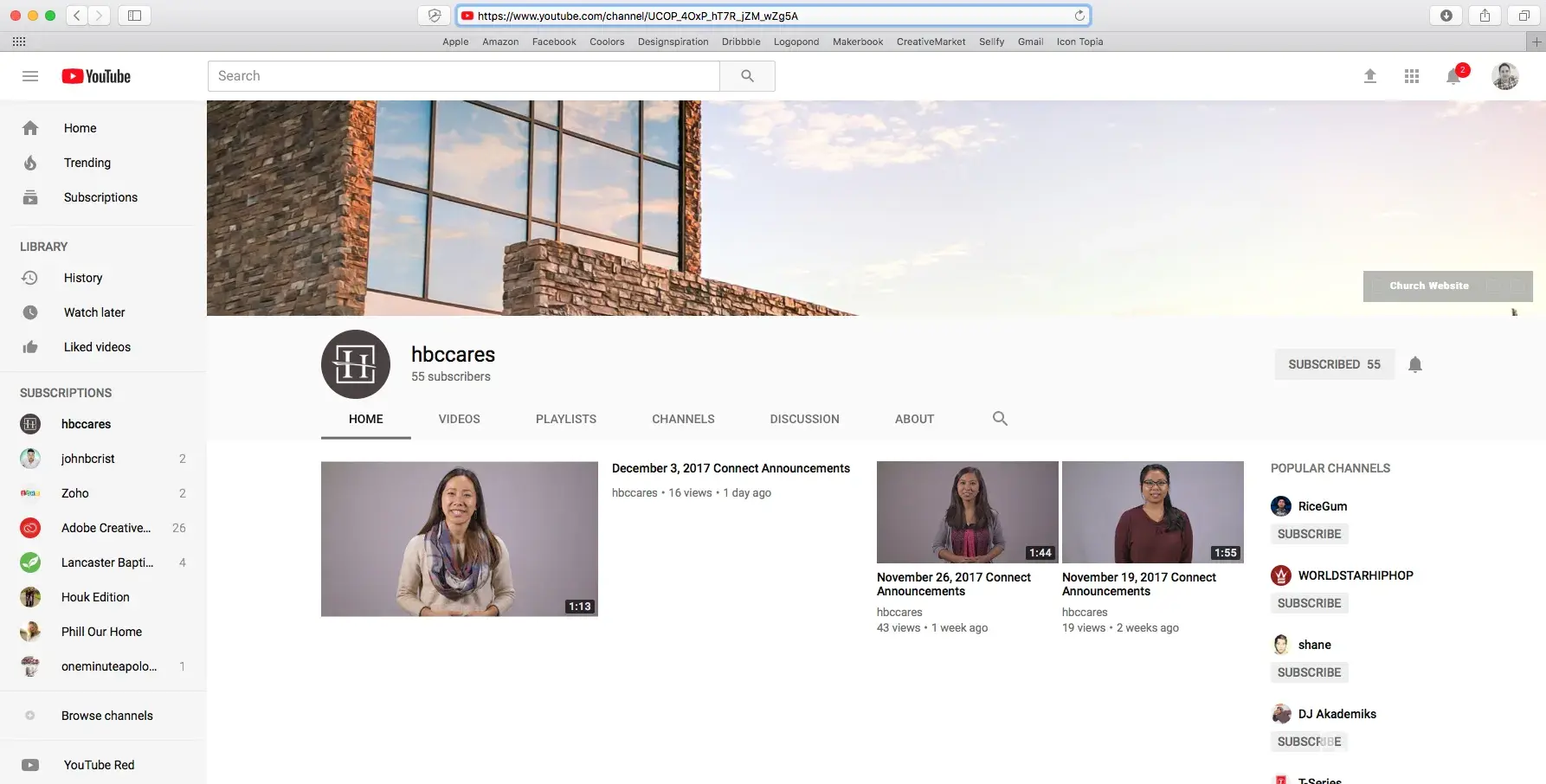This screenshot has height=784, width=1546.
Task: Toggle the SUBSCRIBED 55 button
Action: click(1333, 364)
